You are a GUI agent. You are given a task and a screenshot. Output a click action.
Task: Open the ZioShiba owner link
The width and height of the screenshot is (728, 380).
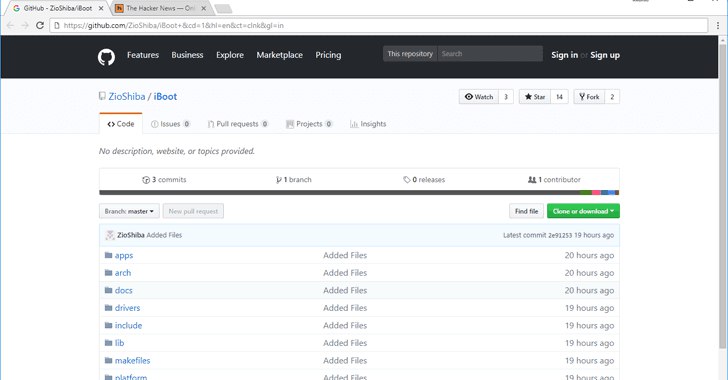tap(127, 97)
